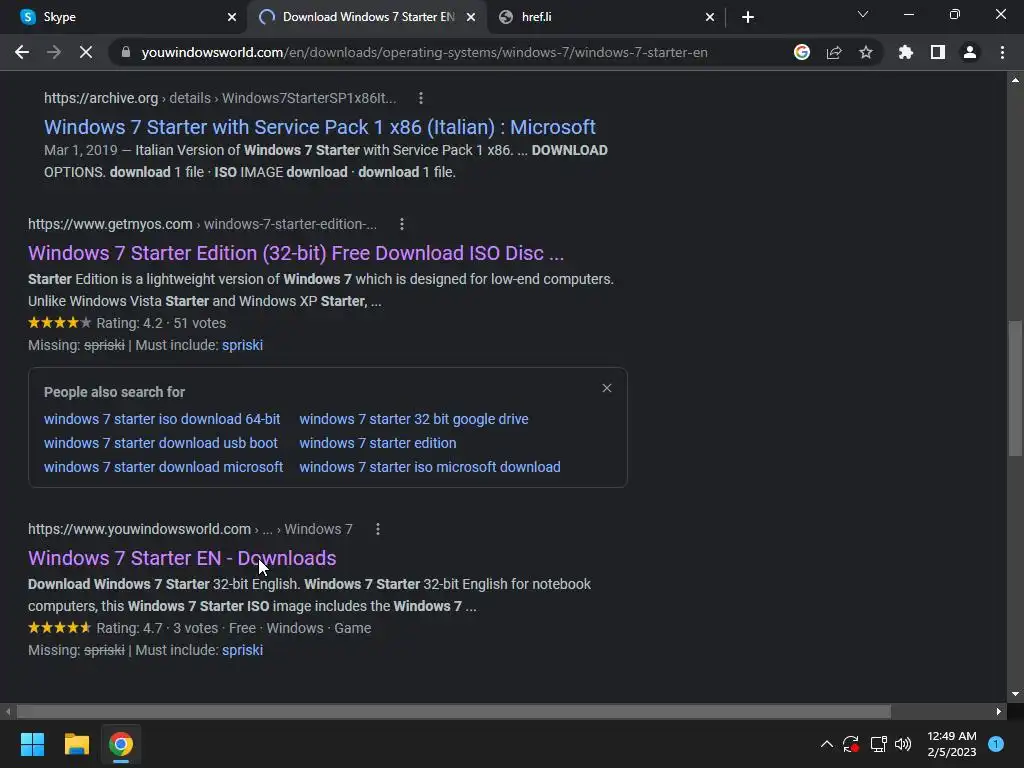This screenshot has height=768, width=1024.
Task: Search windows 7 starter iso microsoft download
Action: coord(430,467)
